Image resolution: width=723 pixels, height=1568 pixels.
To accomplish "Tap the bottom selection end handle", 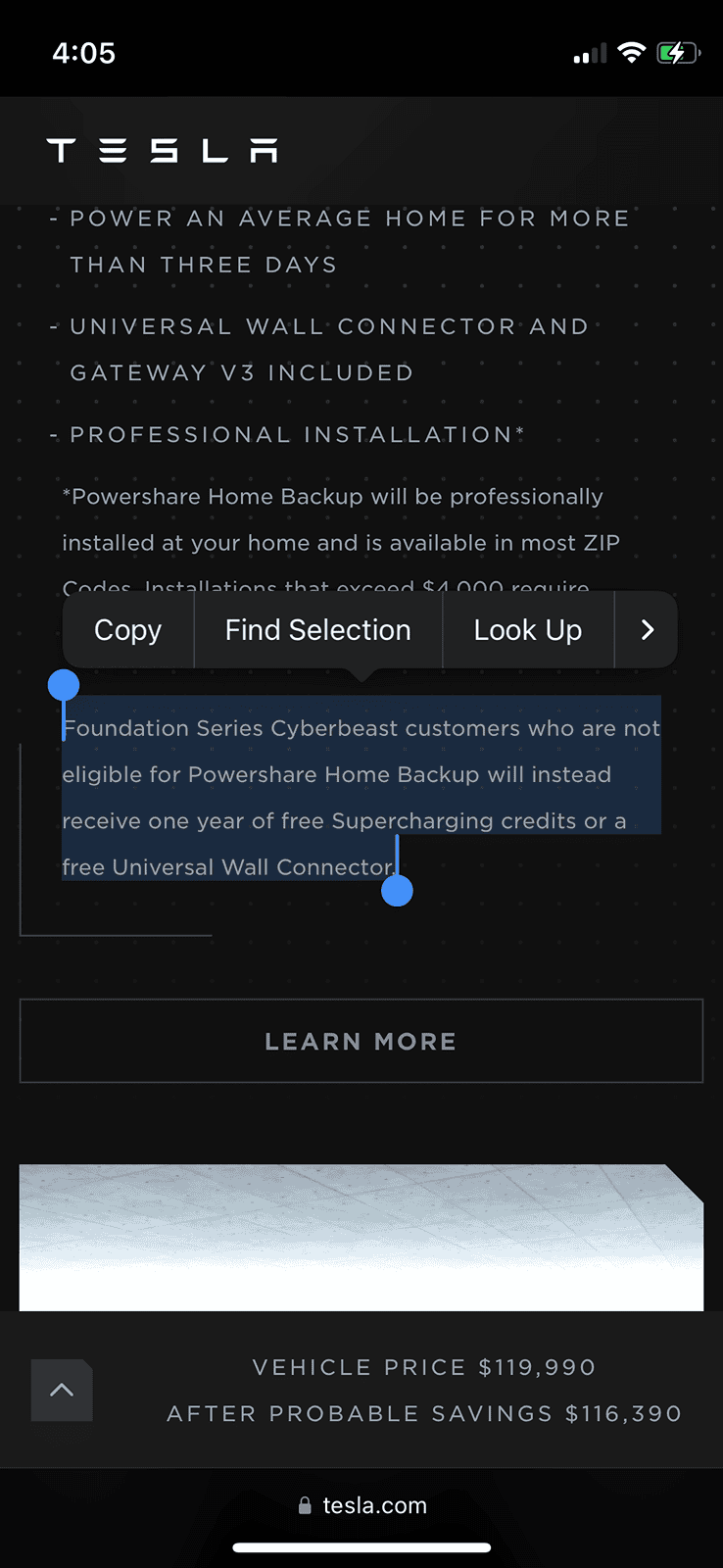I will pyautogui.click(x=397, y=891).
